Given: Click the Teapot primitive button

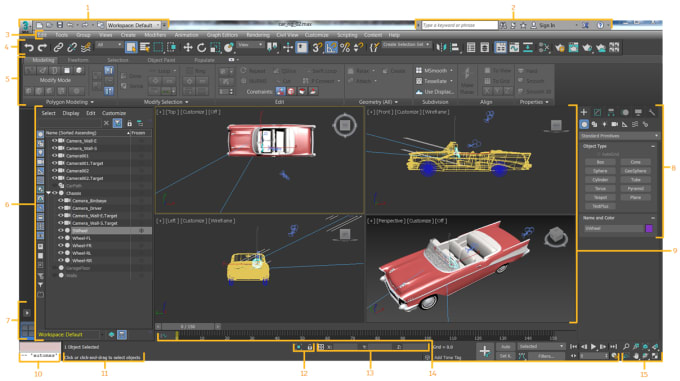Looking at the screenshot, I should [x=600, y=197].
